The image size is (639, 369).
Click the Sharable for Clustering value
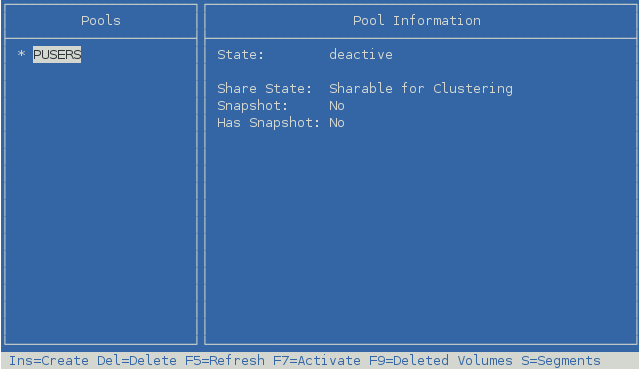[421, 88]
